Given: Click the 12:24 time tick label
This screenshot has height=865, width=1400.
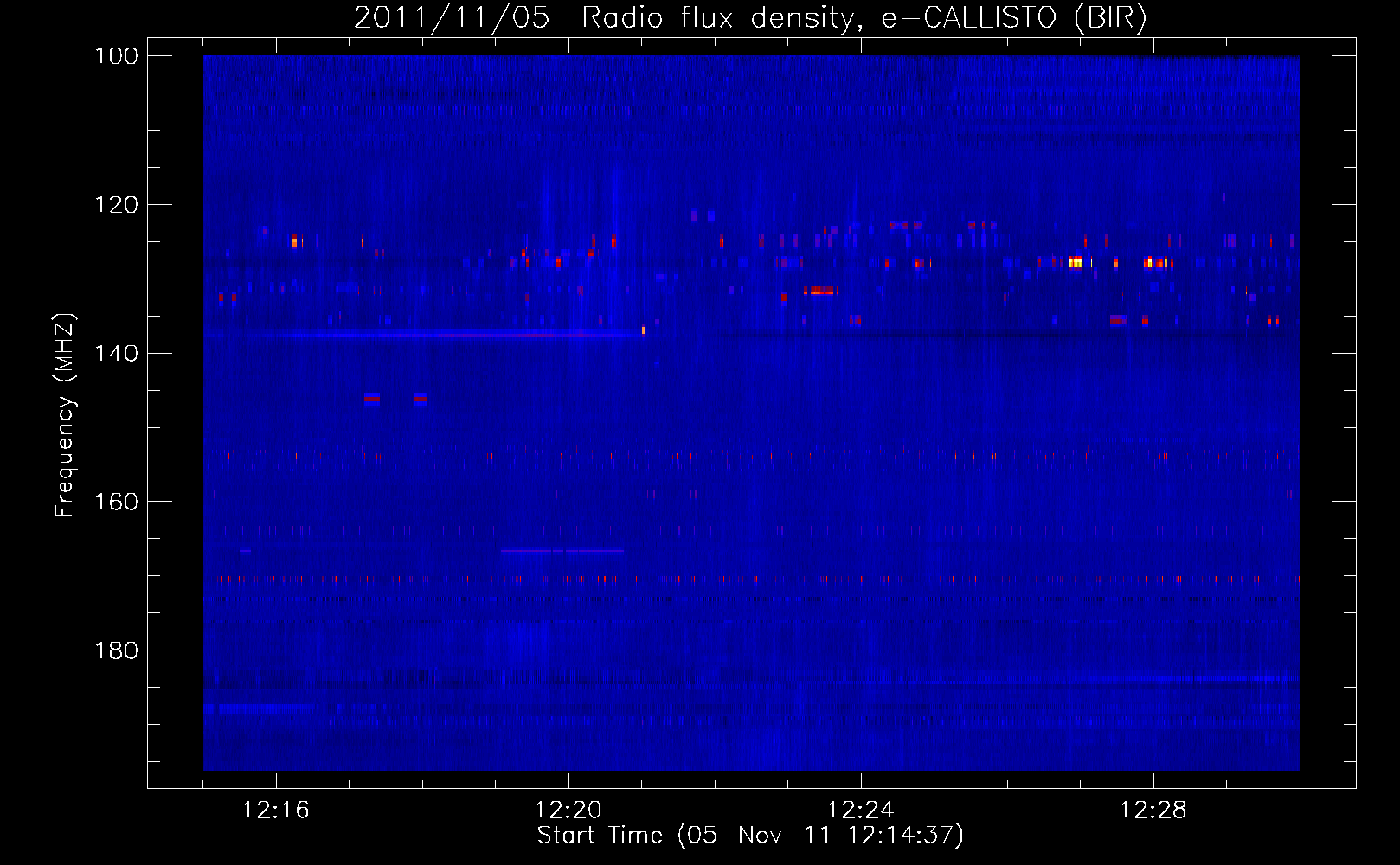Looking at the screenshot, I should [x=861, y=811].
